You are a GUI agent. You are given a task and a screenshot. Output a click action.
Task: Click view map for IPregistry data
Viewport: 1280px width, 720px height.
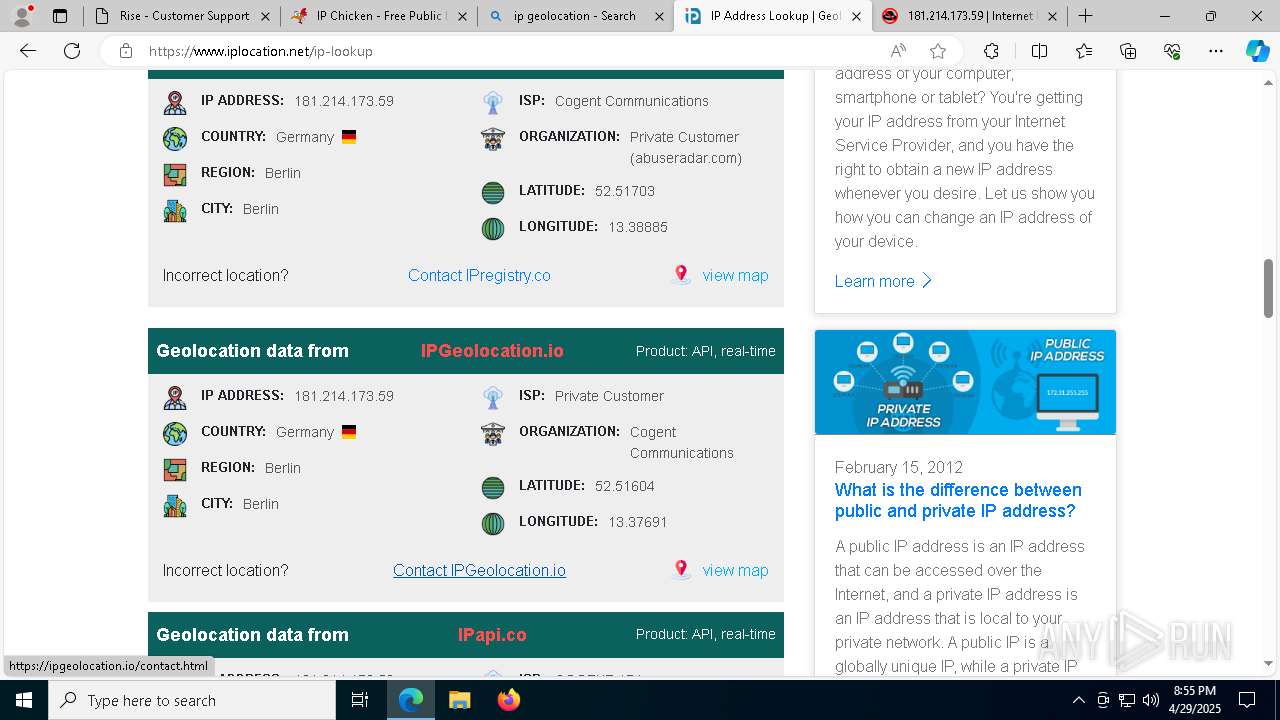point(735,275)
